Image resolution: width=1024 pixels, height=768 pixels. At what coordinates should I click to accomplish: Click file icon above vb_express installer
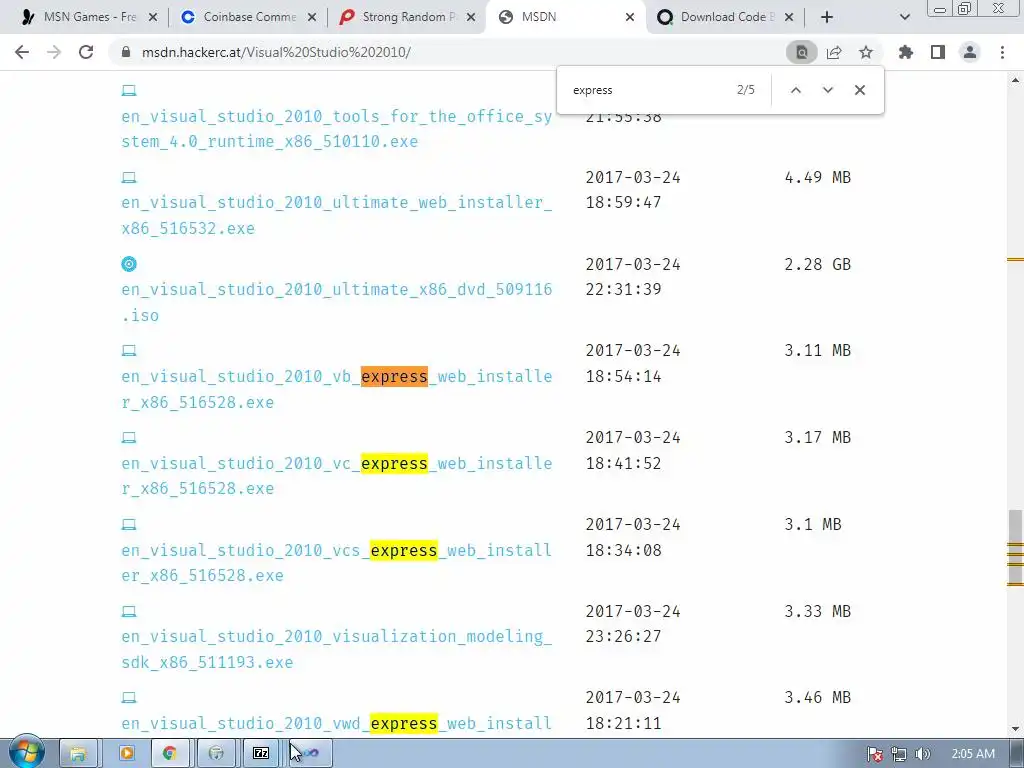pyautogui.click(x=129, y=351)
